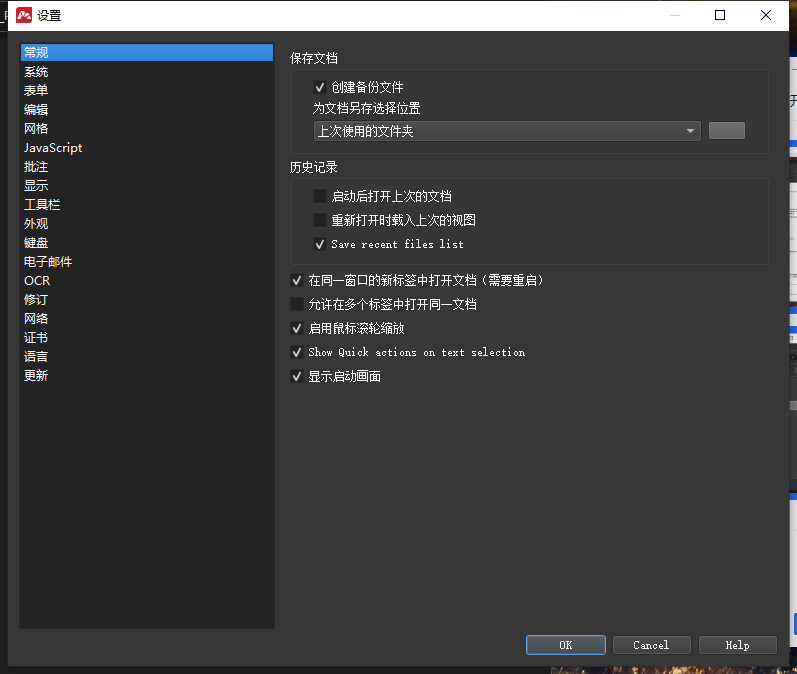The width and height of the screenshot is (797, 674).
Task: Uncheck Save recent files list
Action: click(x=320, y=244)
